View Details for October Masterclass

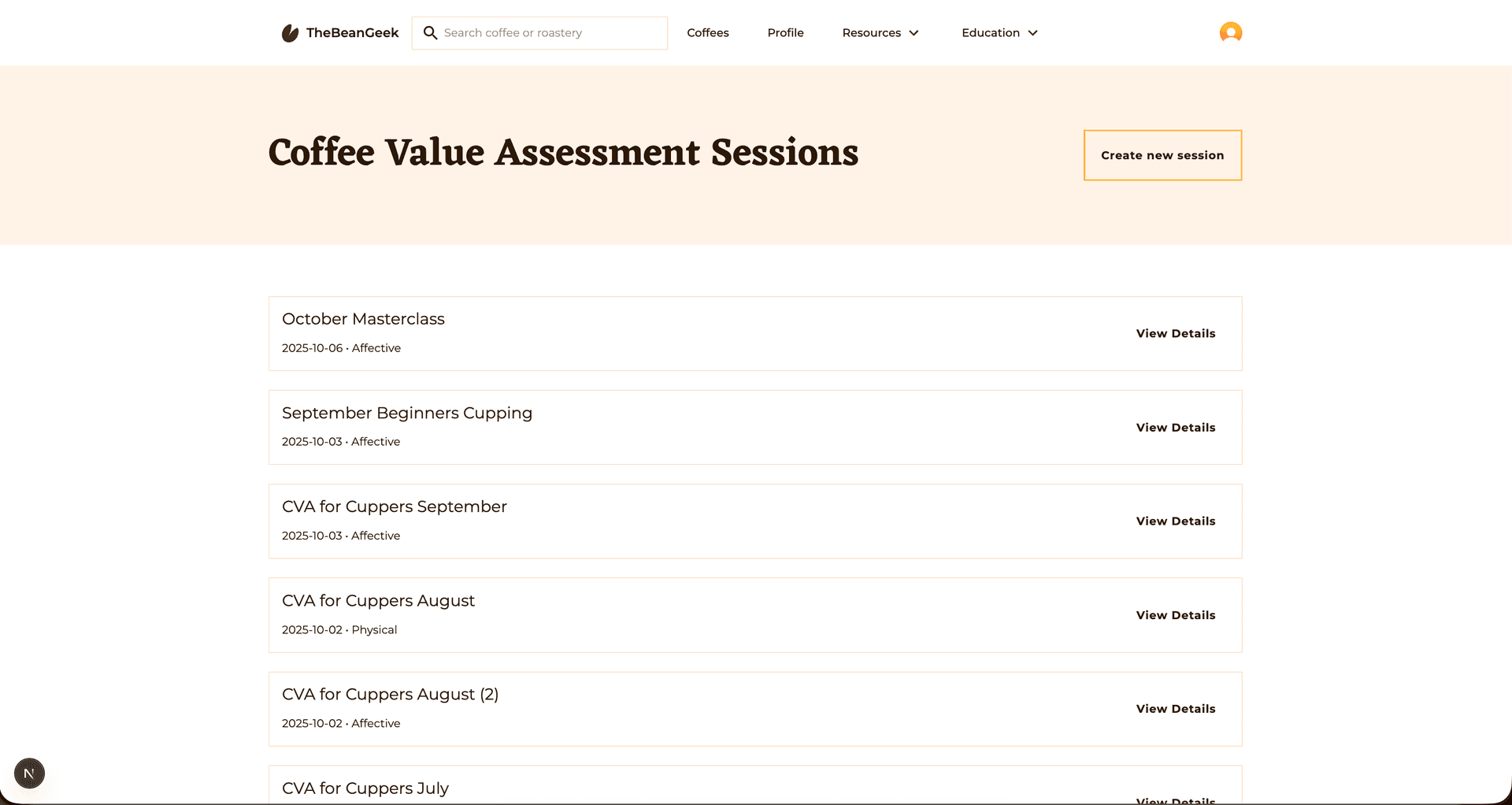click(x=1175, y=333)
